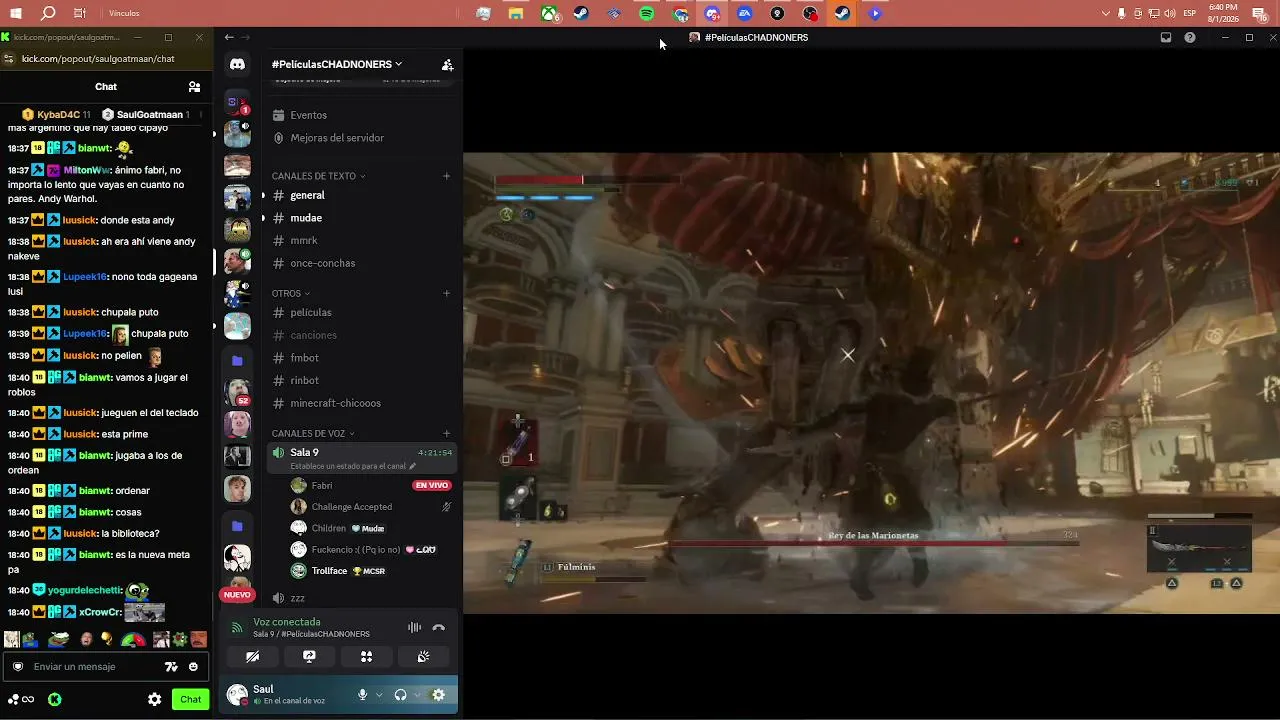Toggle Discord microphone mute
This screenshot has width=1280, height=720.
tap(362, 695)
